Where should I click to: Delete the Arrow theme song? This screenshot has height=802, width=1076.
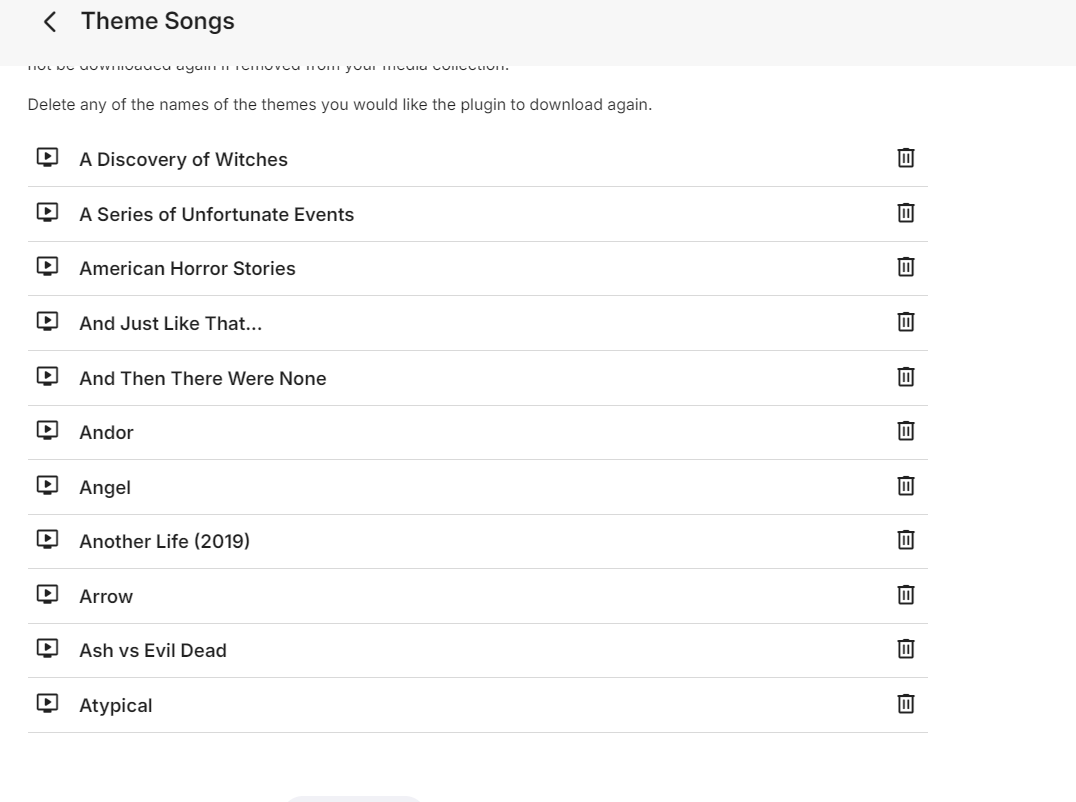pyautogui.click(x=905, y=595)
